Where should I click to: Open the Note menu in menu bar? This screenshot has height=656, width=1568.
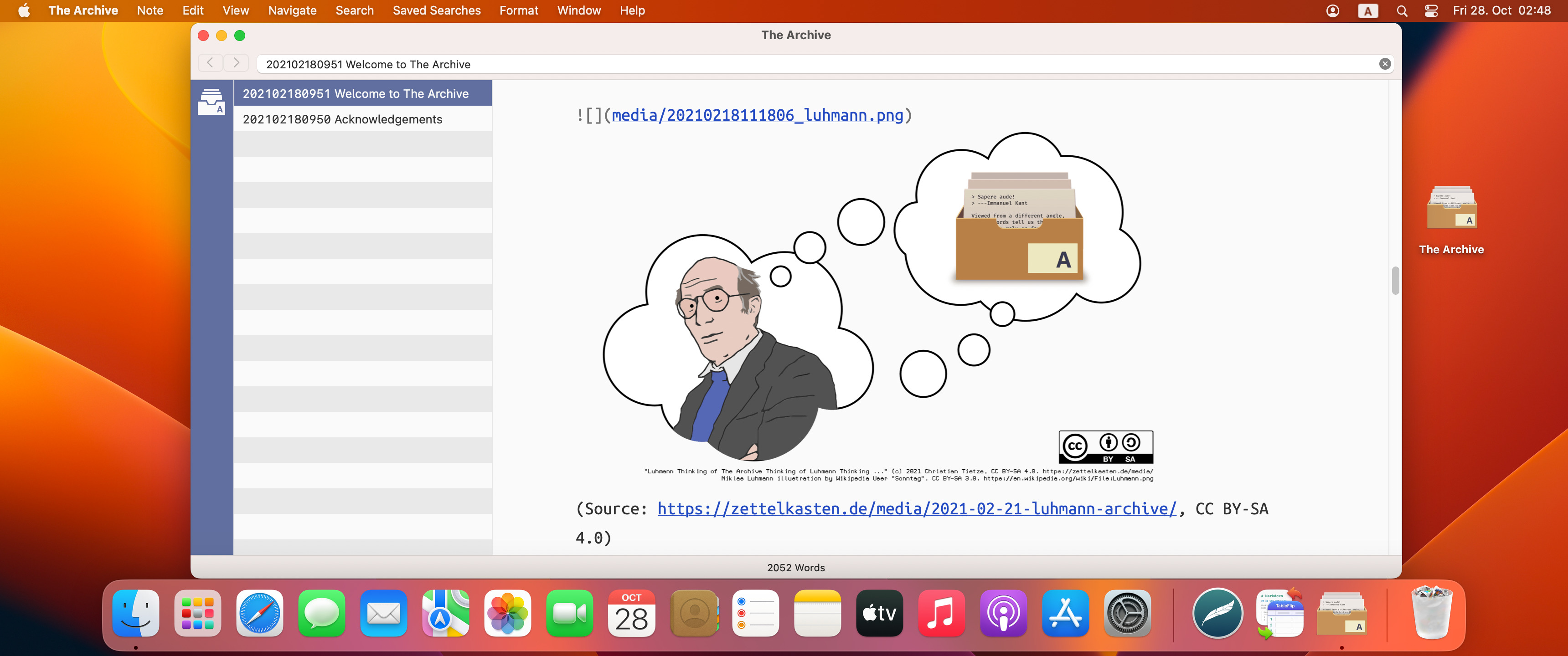tap(150, 10)
